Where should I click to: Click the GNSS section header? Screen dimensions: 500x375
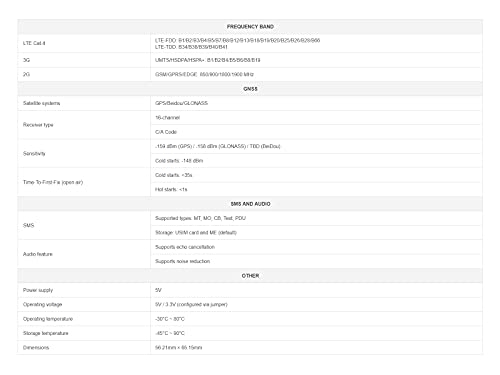click(250, 89)
